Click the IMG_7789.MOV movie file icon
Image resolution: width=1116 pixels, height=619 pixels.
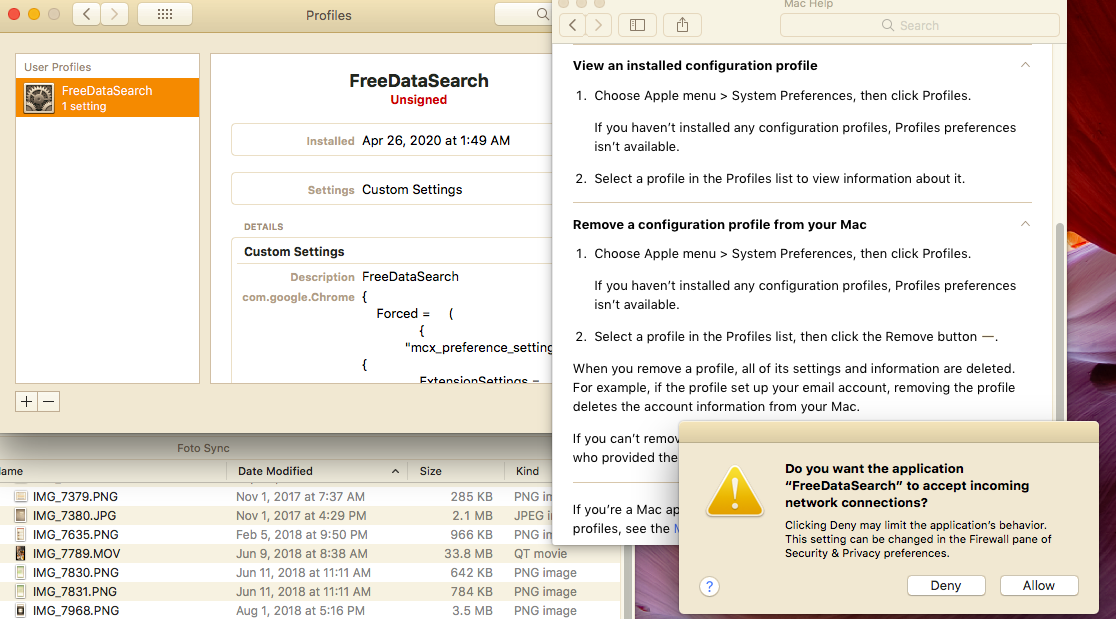coord(21,554)
